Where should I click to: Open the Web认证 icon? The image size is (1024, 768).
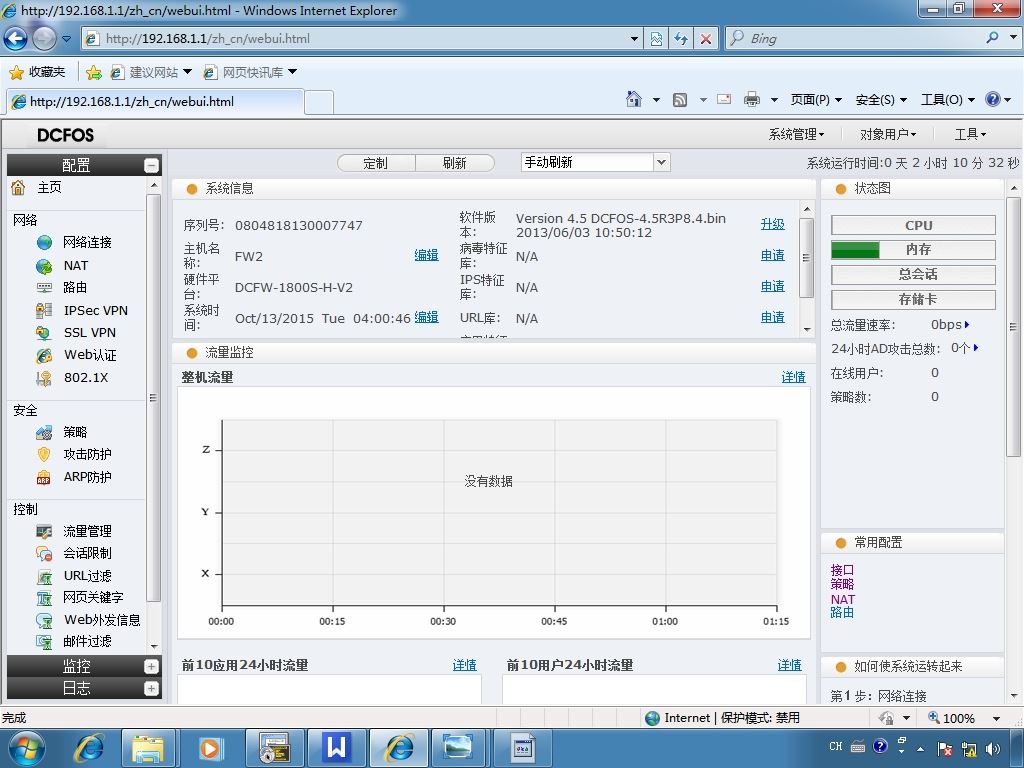(x=44, y=355)
